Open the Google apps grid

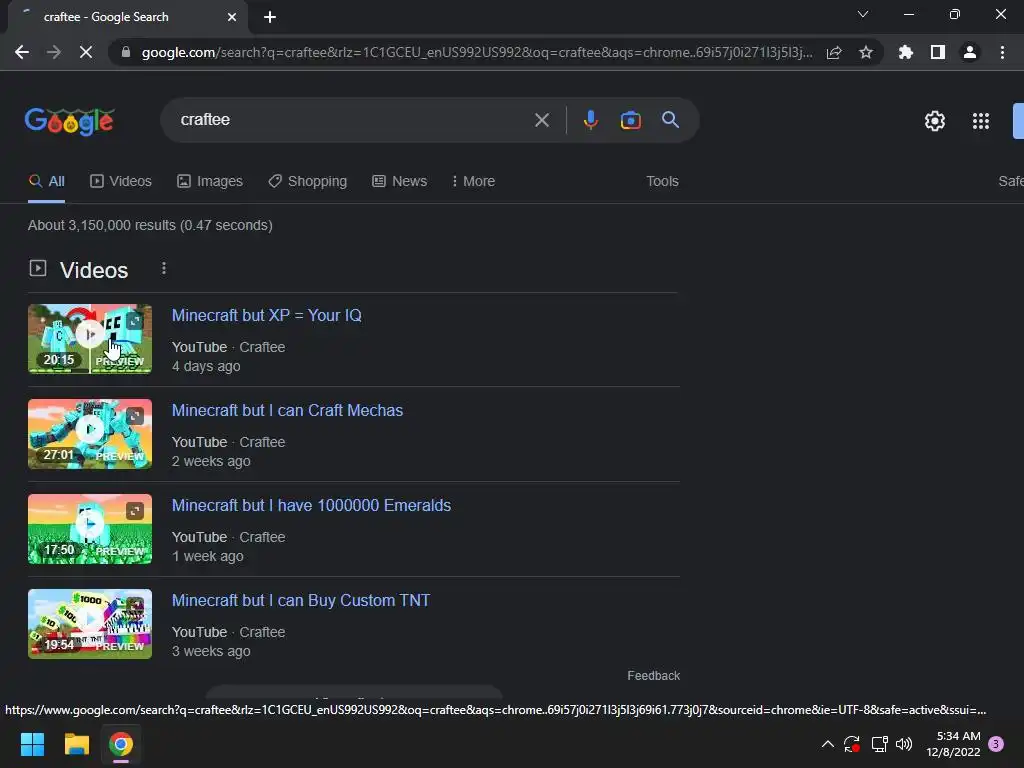point(981,121)
